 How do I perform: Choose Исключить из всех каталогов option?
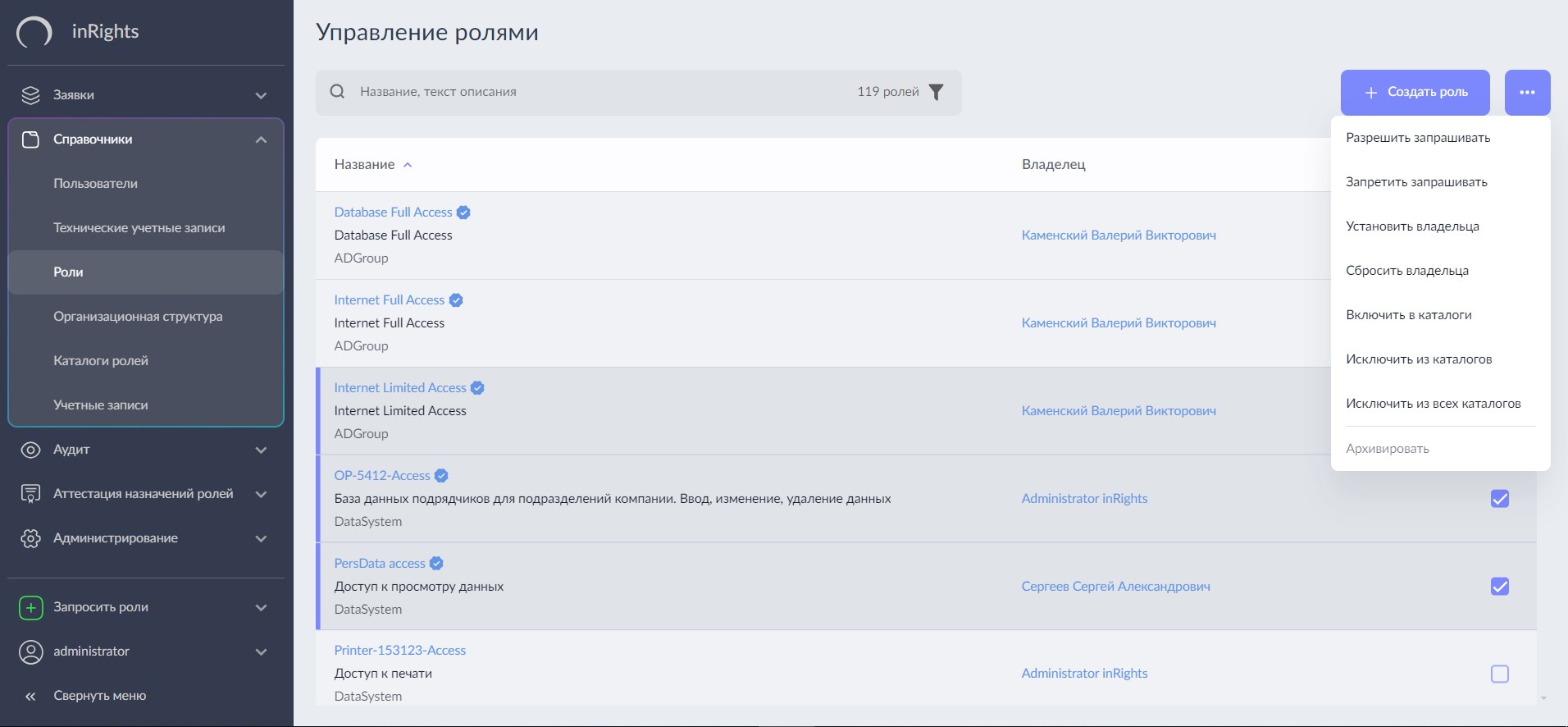coord(1433,404)
